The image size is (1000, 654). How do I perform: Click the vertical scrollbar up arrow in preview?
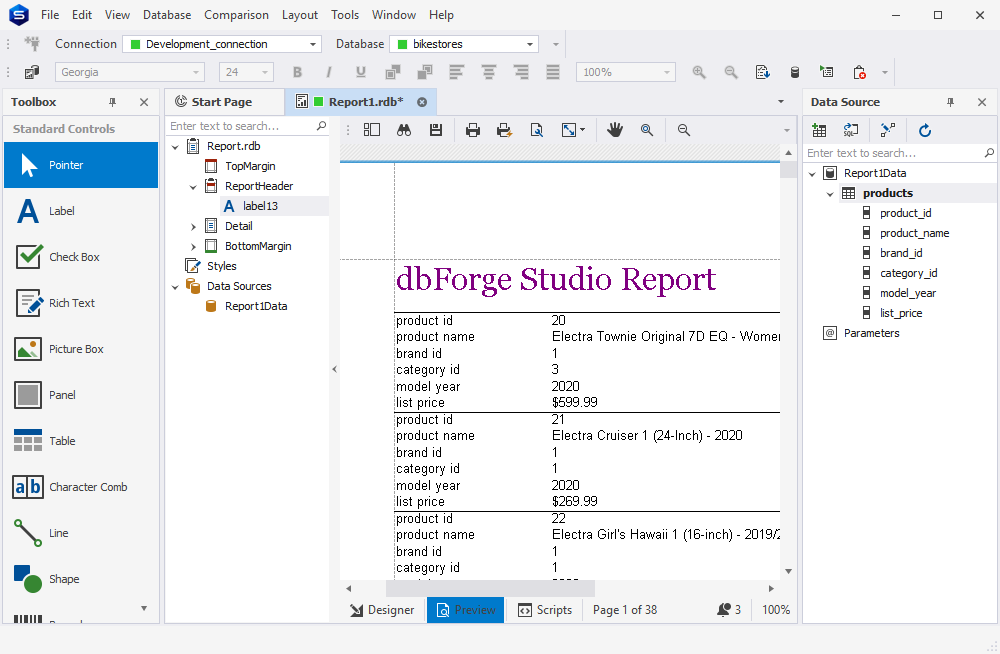coord(788,153)
